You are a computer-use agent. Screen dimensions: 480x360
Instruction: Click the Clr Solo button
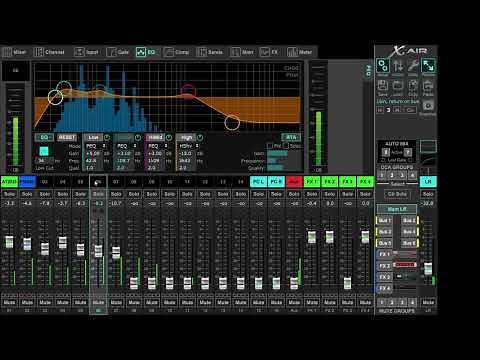pos(397,194)
